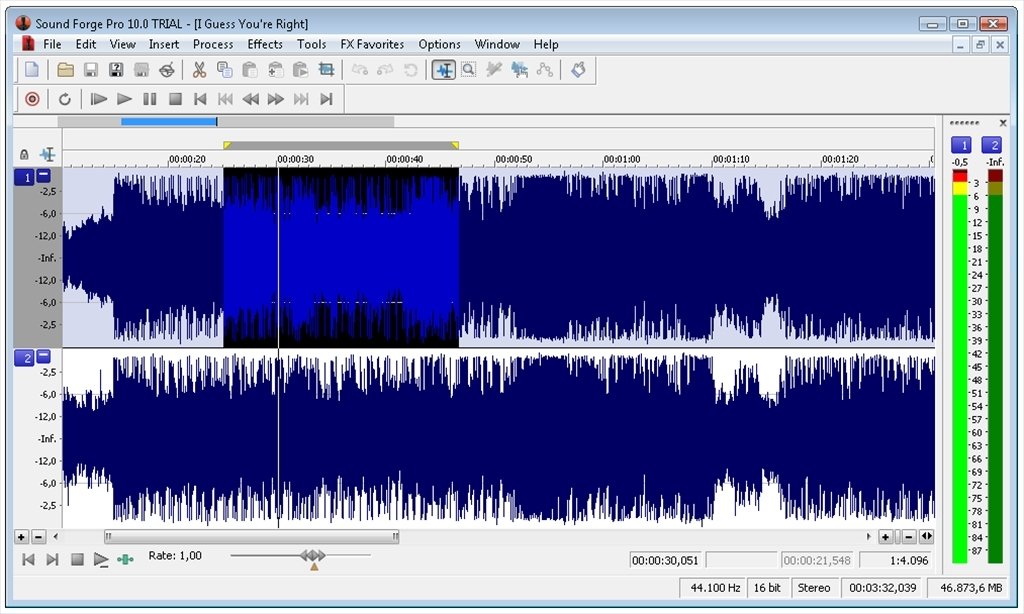Viewport: 1024px width, 614px height.
Task: Click the zoom ratio field 1:4.096
Action: (x=895, y=560)
